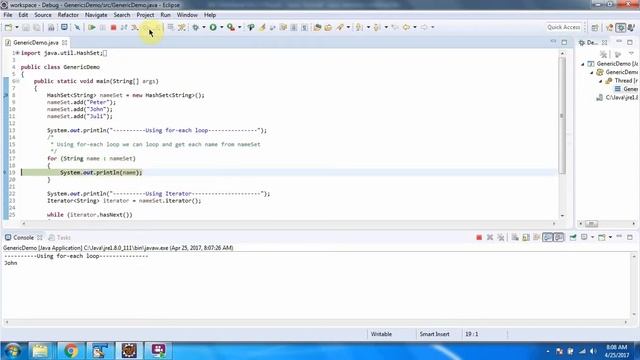Screen dimensions: 640x360
Task: Click the red Terminate icon in main toolbar
Action: point(113,27)
